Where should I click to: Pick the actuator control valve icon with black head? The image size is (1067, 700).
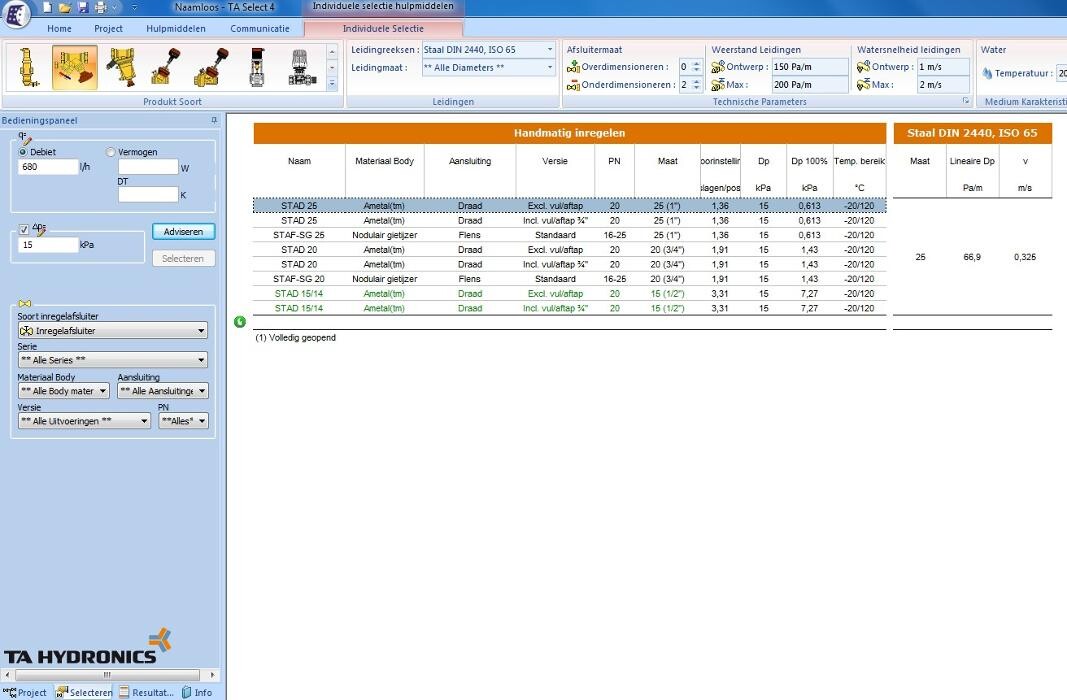tap(257, 68)
